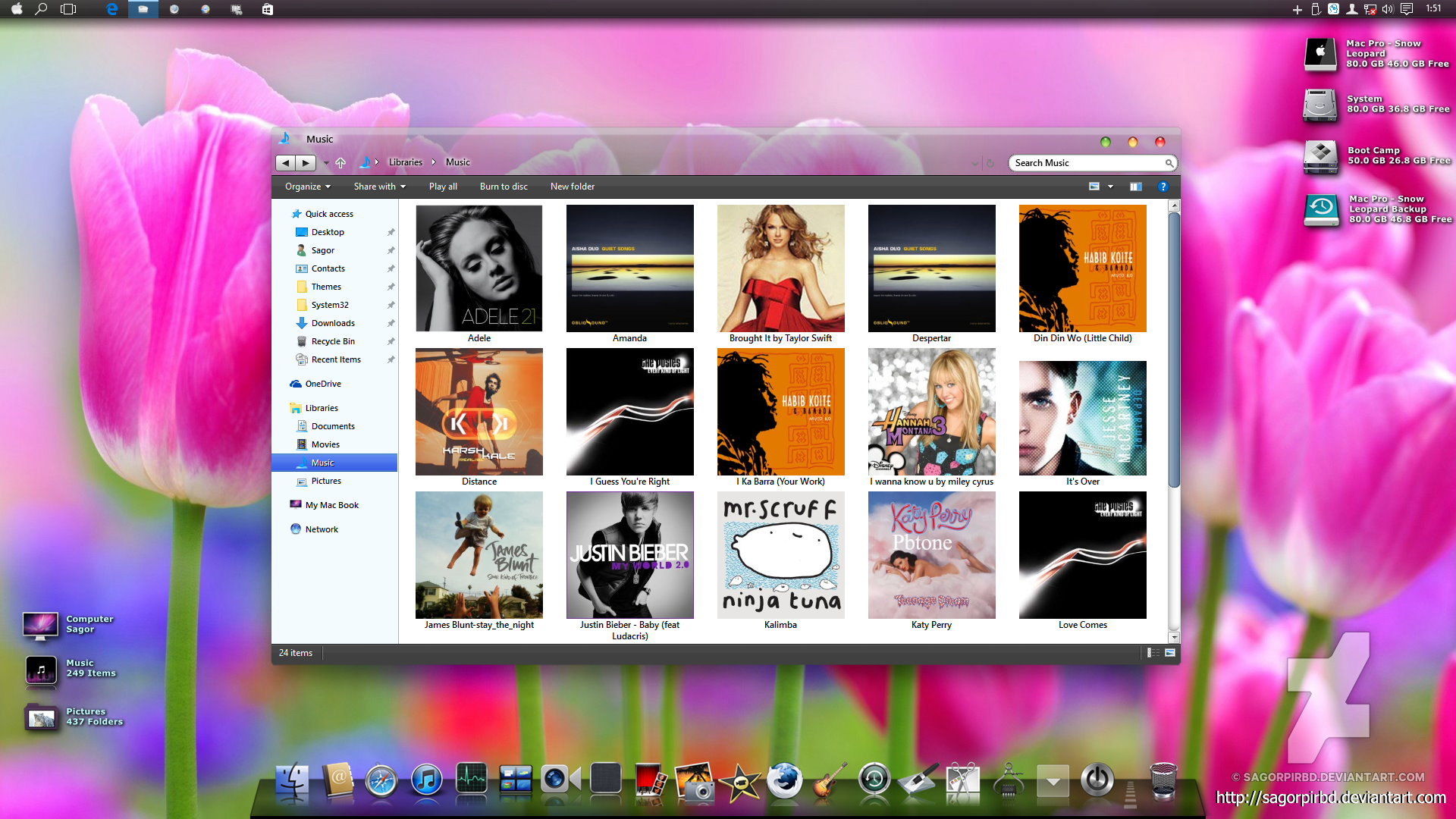Click the Burn to disc button
Viewport: 1456px width, 819px height.
503,186
